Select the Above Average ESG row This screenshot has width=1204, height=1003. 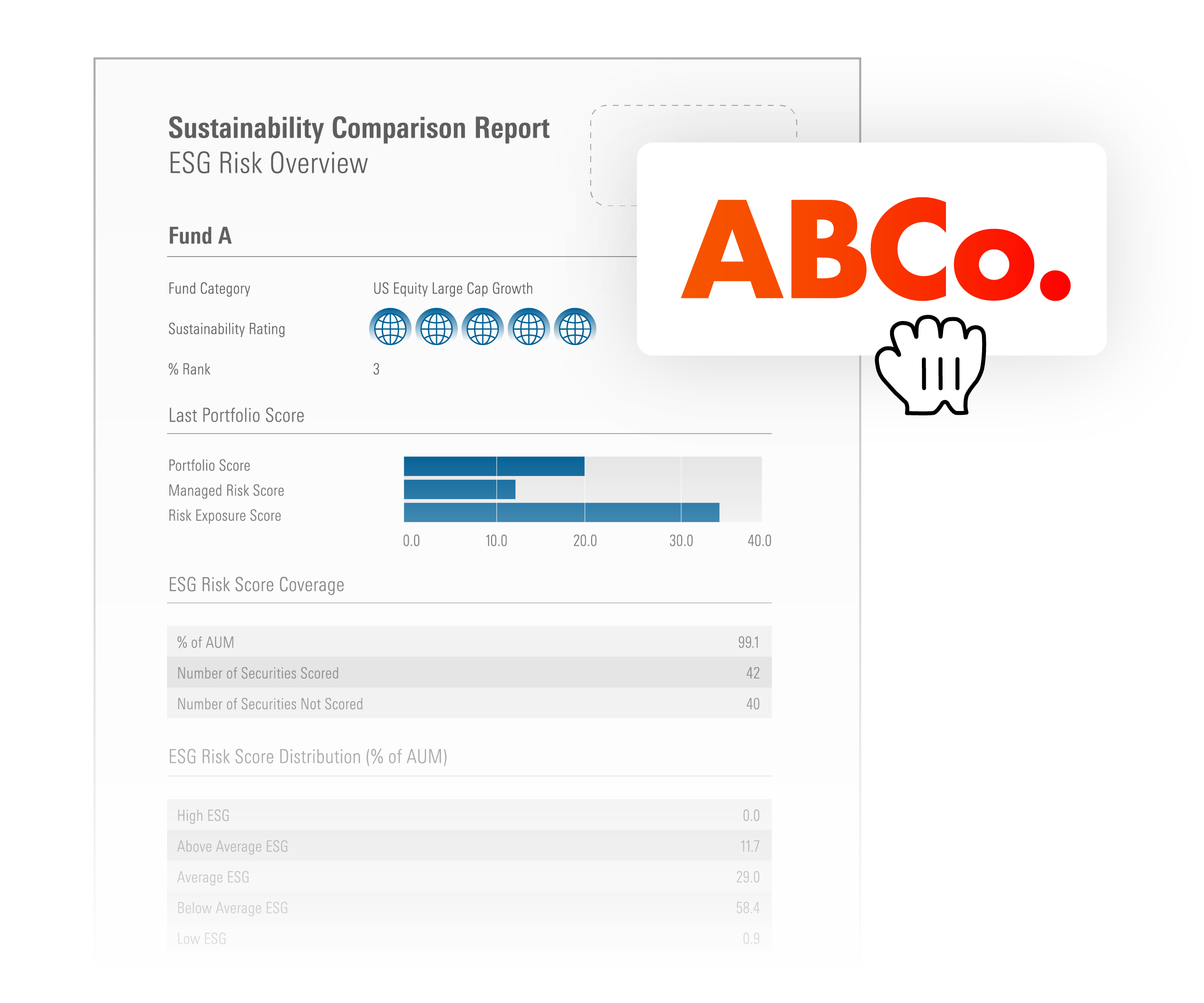469,846
